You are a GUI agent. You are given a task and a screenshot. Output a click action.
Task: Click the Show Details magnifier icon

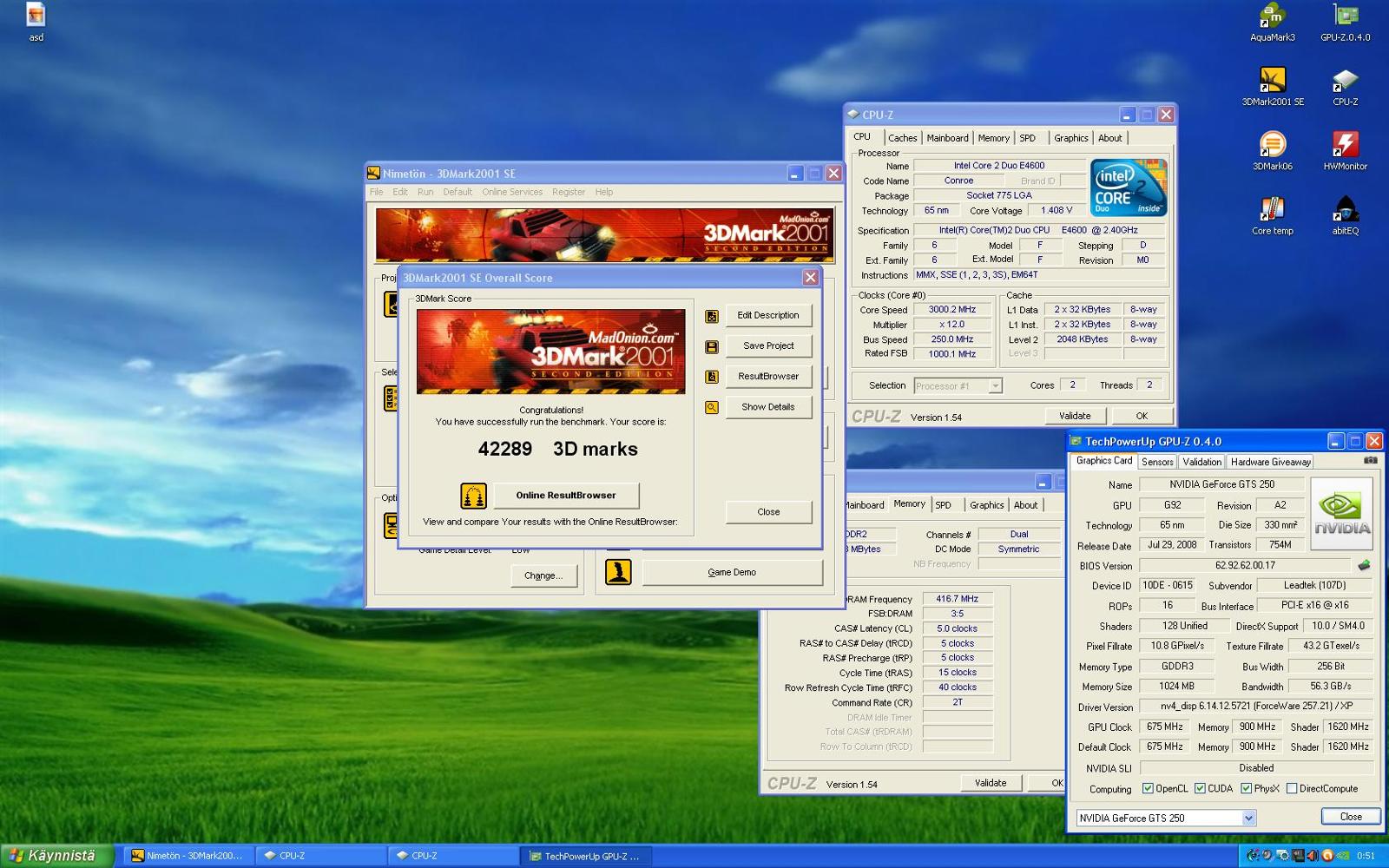pos(712,407)
